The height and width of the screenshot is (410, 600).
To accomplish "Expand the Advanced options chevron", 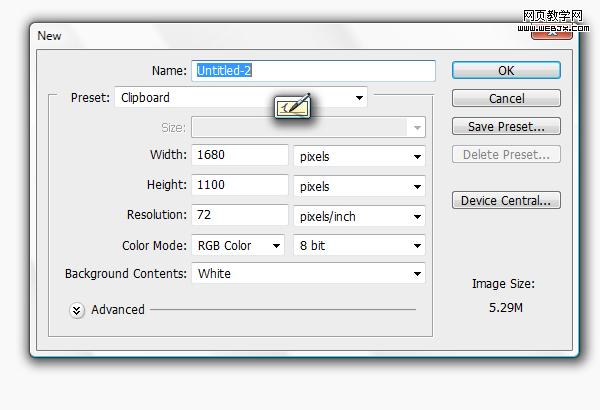I will tap(77, 310).
